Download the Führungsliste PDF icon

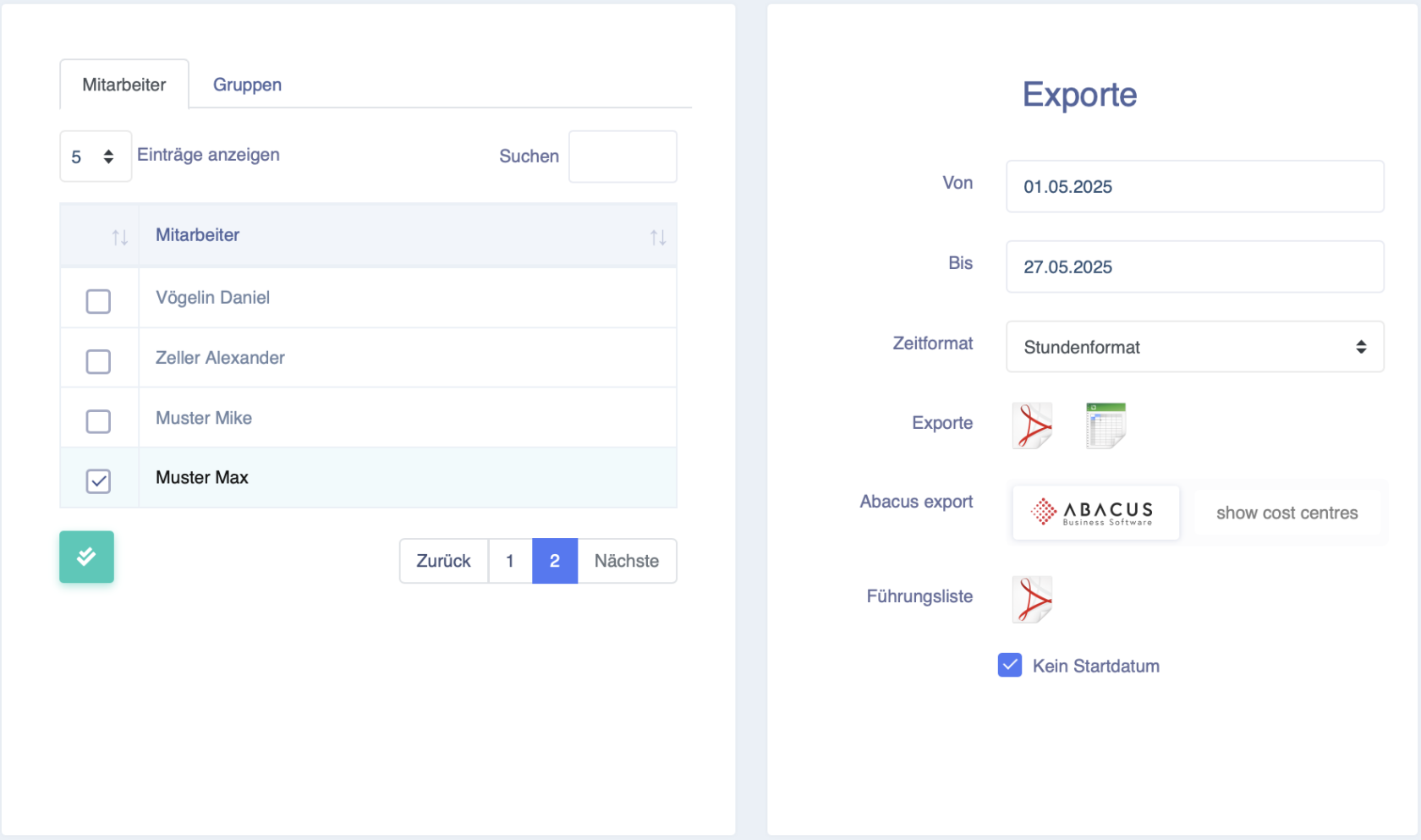1032,599
